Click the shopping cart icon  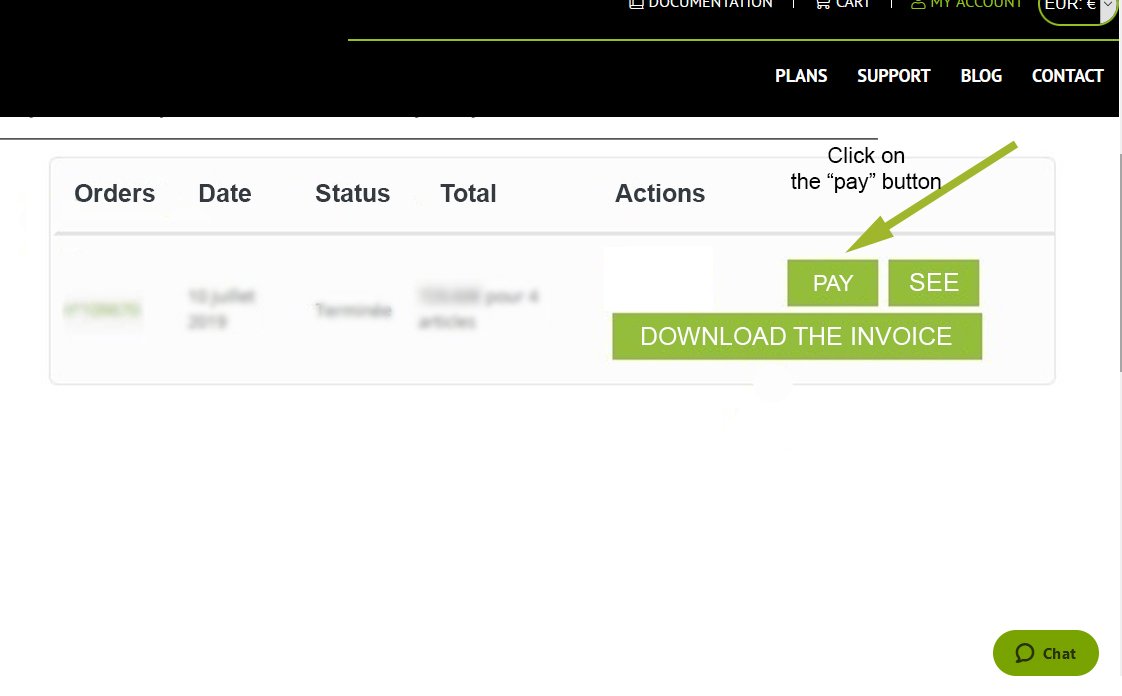pos(822,4)
